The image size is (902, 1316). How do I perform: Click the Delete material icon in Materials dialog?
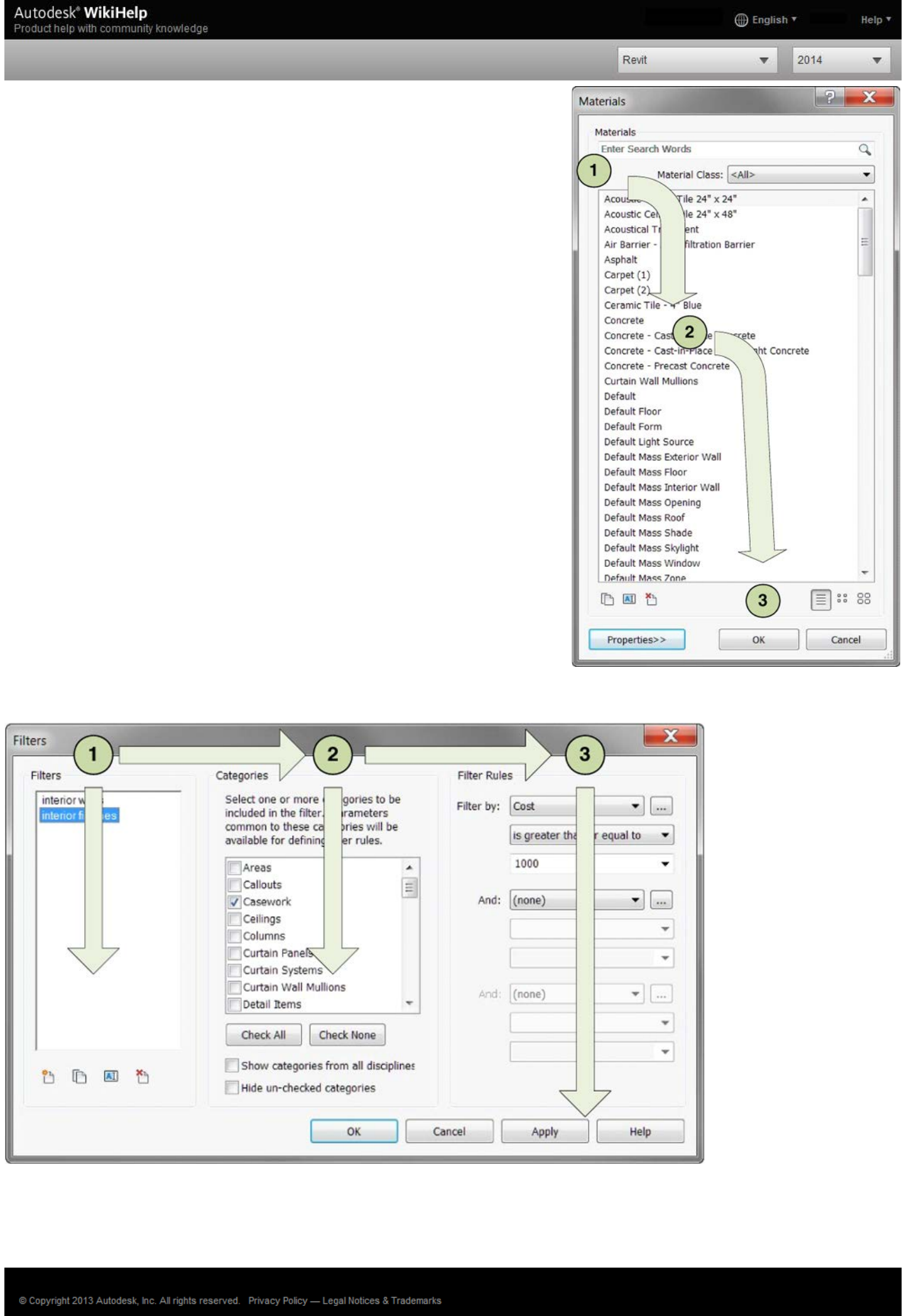[651, 600]
